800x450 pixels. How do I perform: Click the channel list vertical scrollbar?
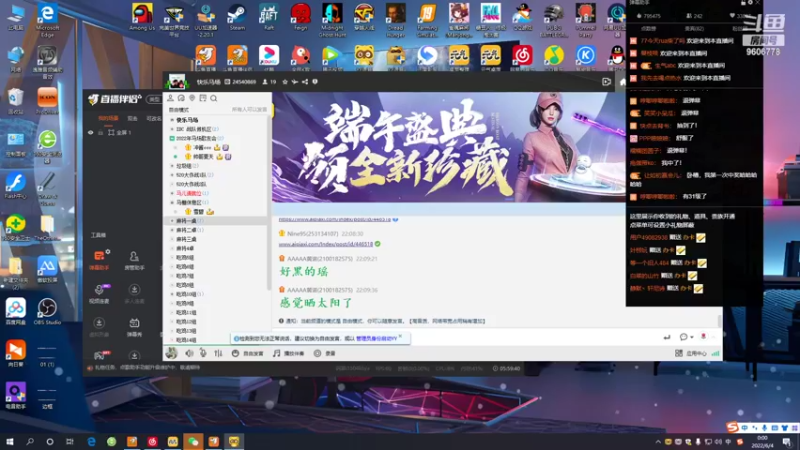coord(268,204)
